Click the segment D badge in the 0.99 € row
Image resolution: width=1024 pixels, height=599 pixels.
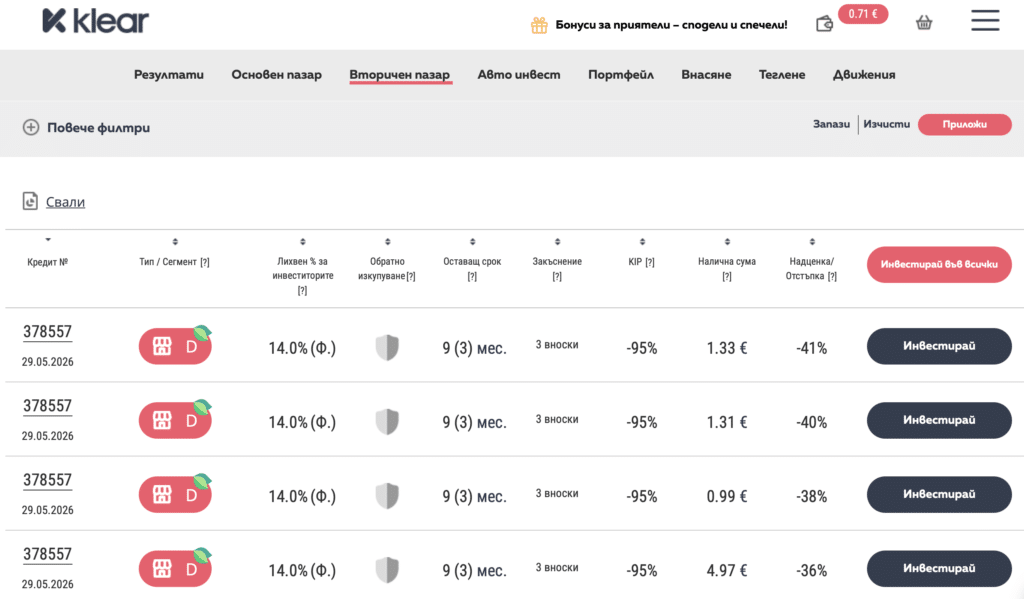(175, 494)
